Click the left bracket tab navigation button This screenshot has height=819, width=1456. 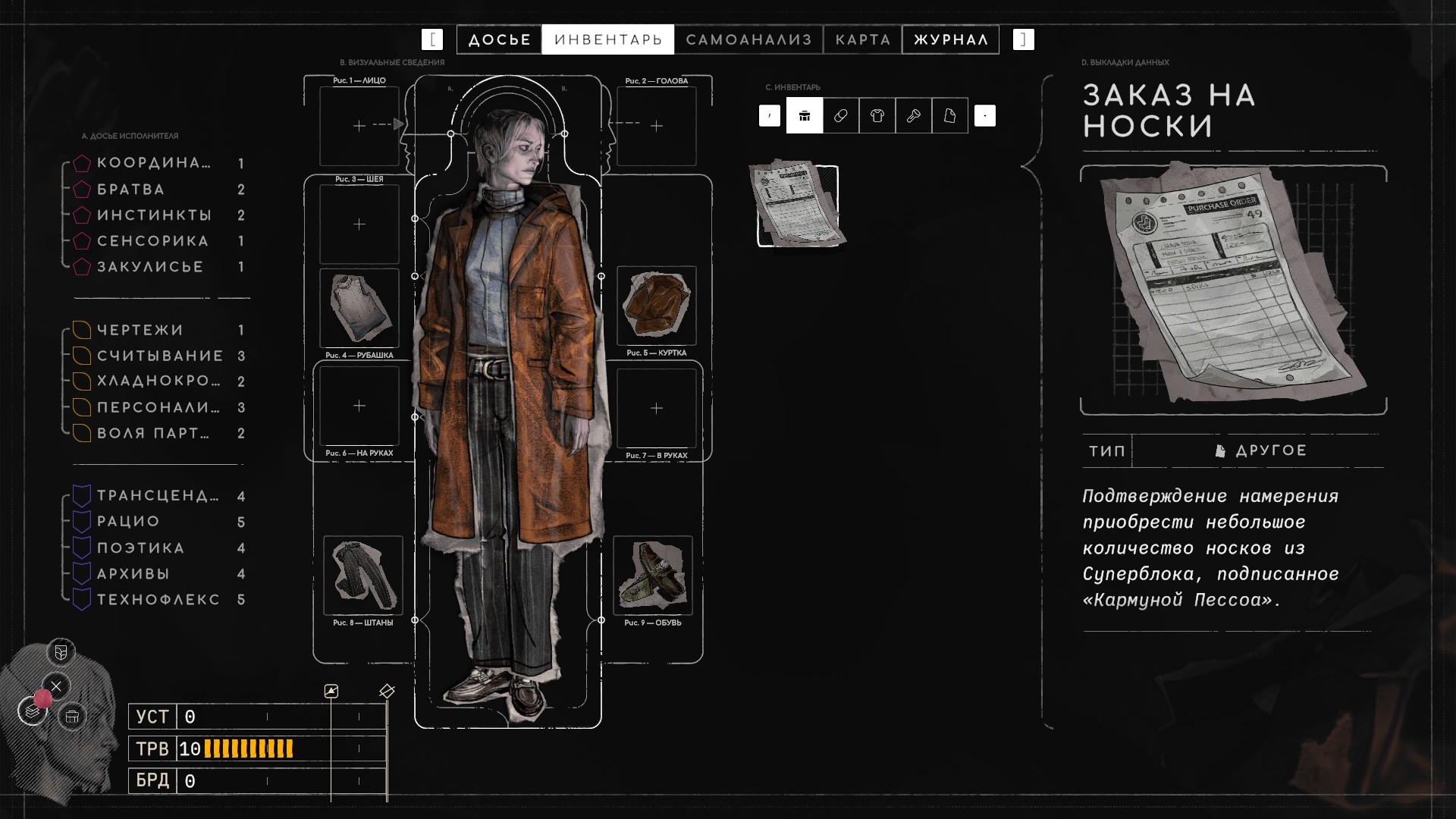coord(432,39)
